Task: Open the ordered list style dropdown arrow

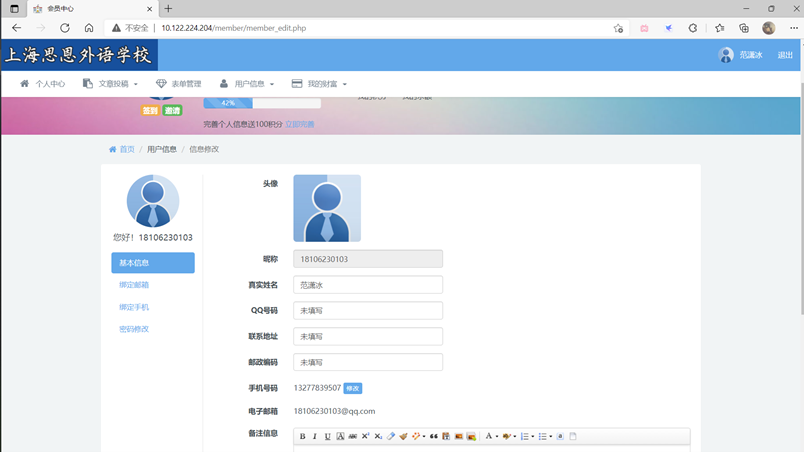Action: (533, 437)
